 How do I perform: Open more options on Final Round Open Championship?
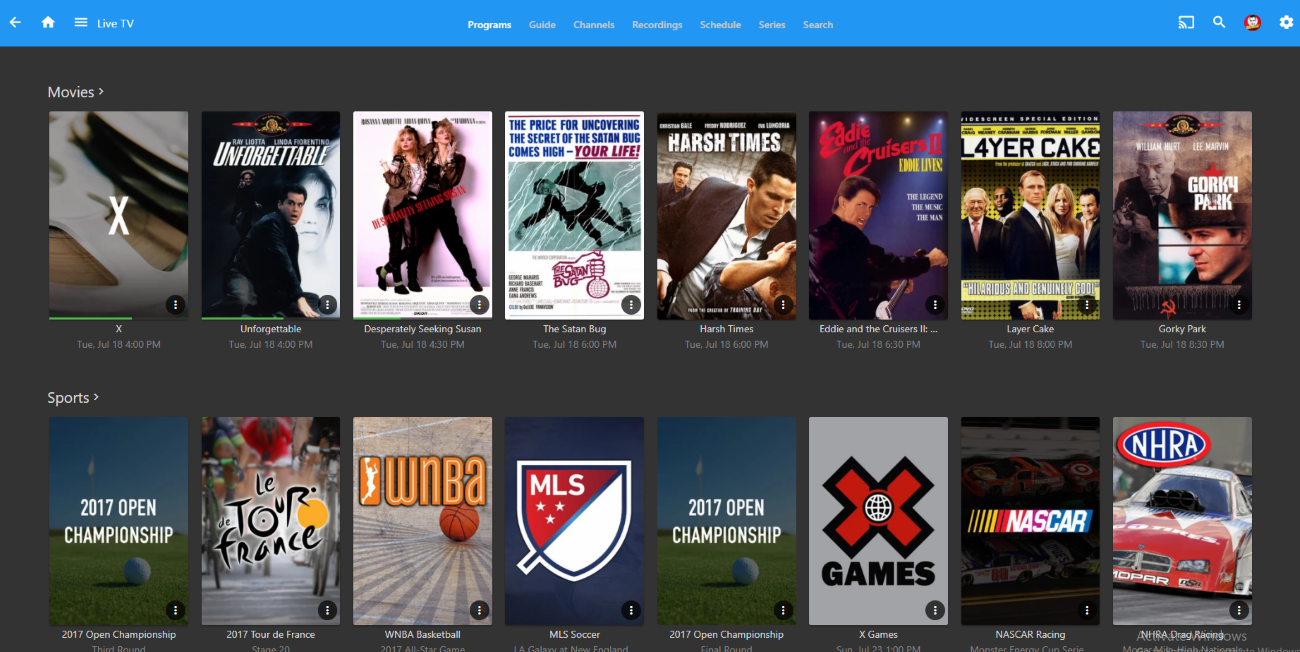click(783, 610)
